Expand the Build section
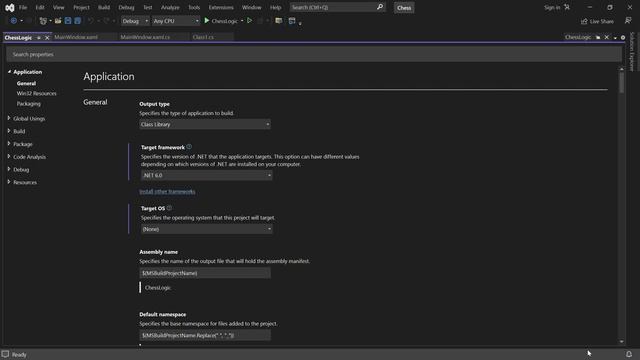The height and width of the screenshot is (360, 640). point(9,131)
